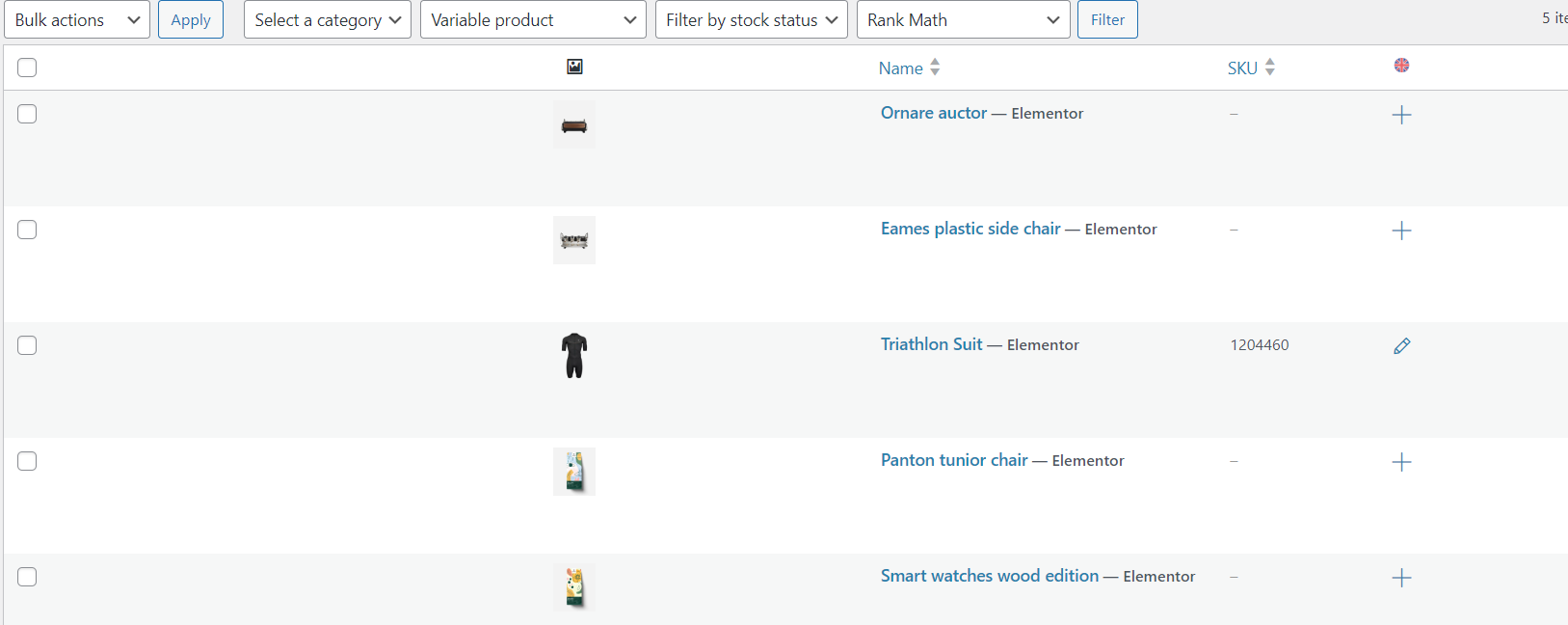Sort by the Name column header
This screenshot has width=1568, height=625.
coord(901,68)
